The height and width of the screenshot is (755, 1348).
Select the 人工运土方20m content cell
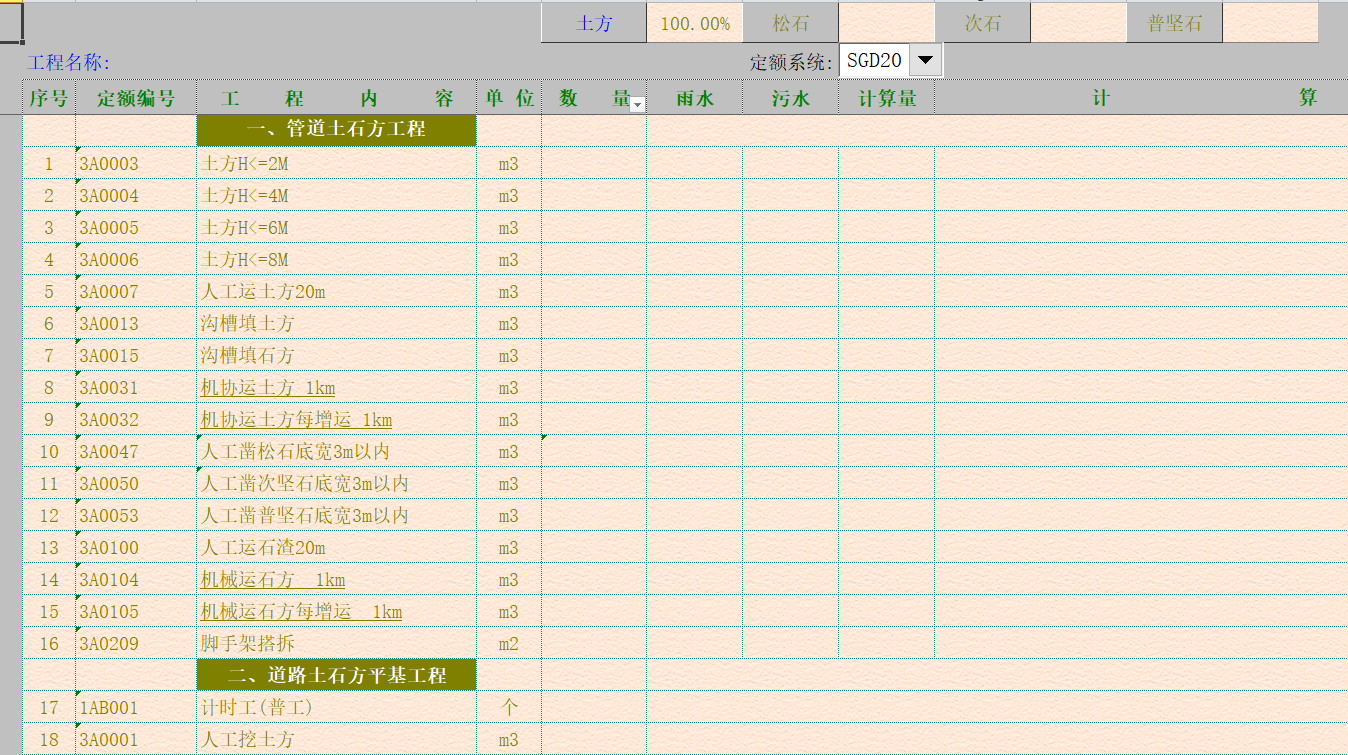(x=337, y=292)
